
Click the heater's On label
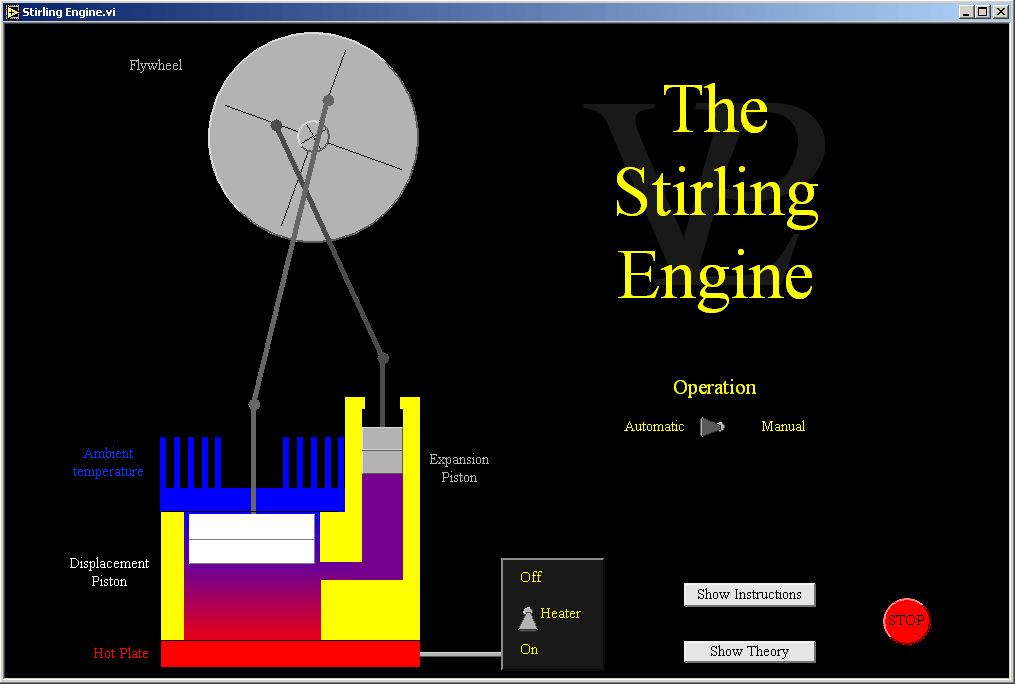pyautogui.click(x=529, y=649)
